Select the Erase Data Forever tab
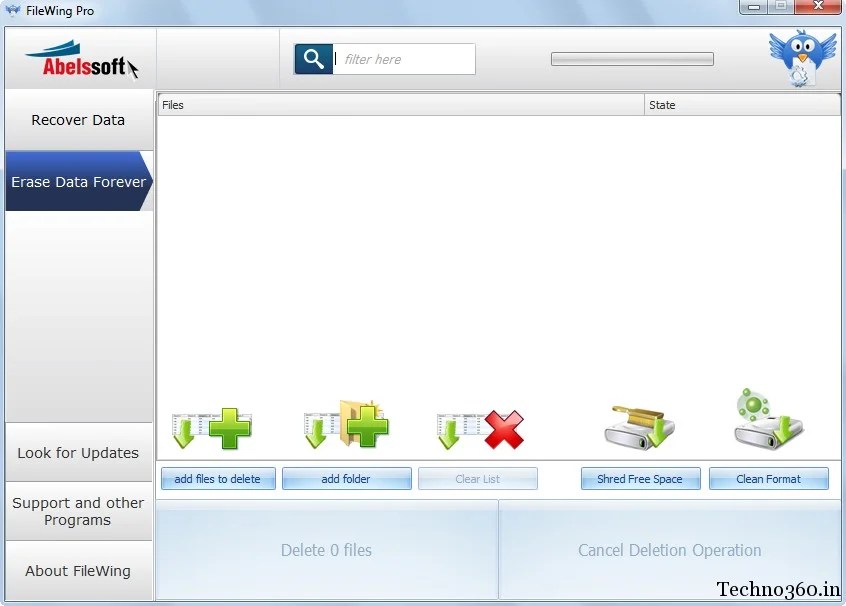Screen dimensions: 846x606 tap(79, 181)
